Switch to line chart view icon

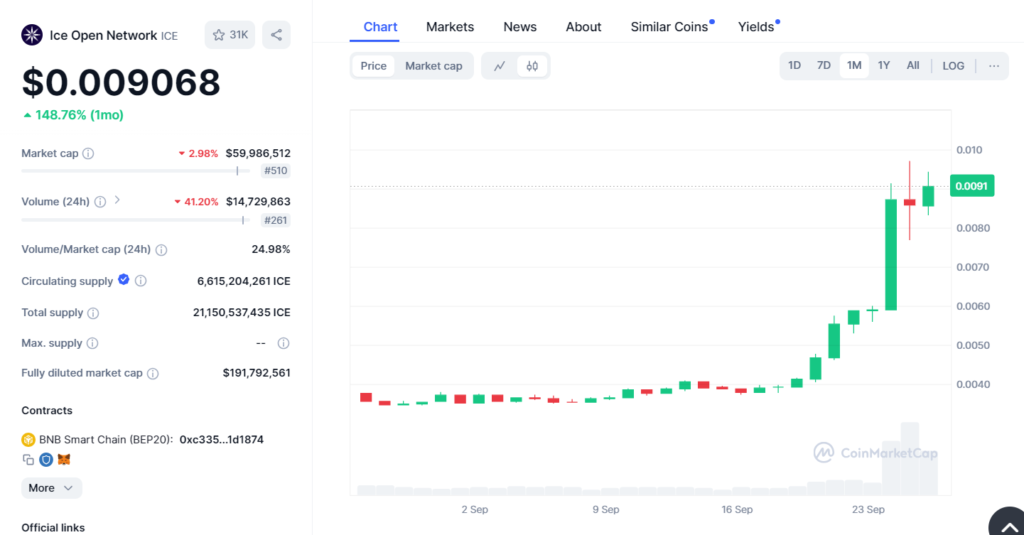500,66
